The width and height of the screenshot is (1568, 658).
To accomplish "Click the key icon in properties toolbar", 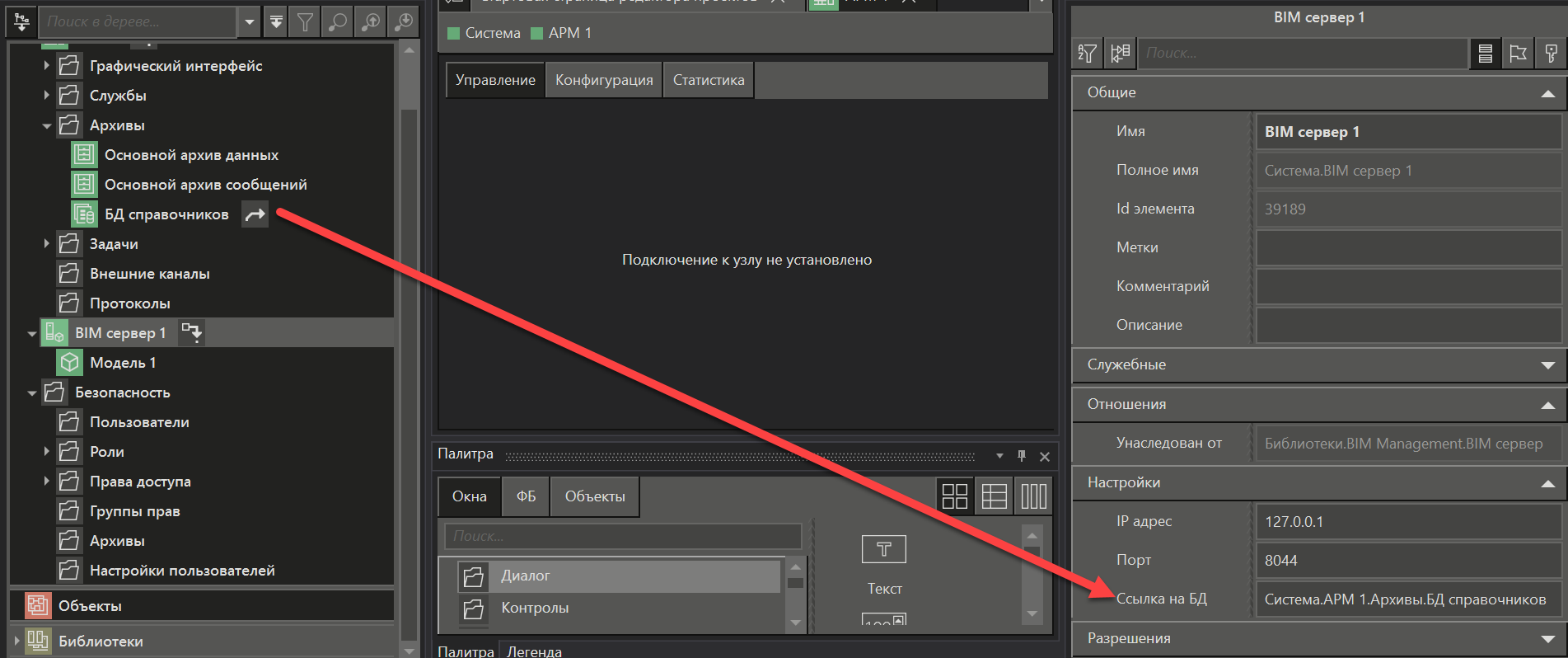I will tap(1551, 54).
